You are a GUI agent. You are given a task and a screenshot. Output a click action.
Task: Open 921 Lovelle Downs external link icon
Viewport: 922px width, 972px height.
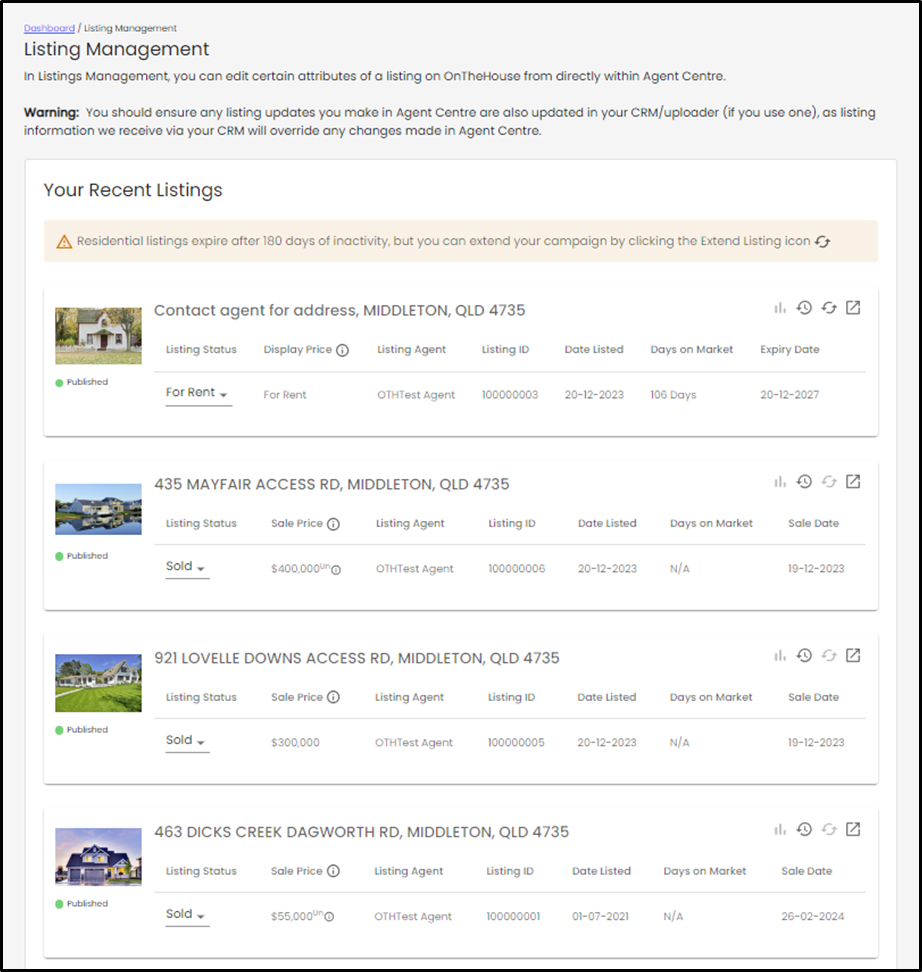(853, 655)
